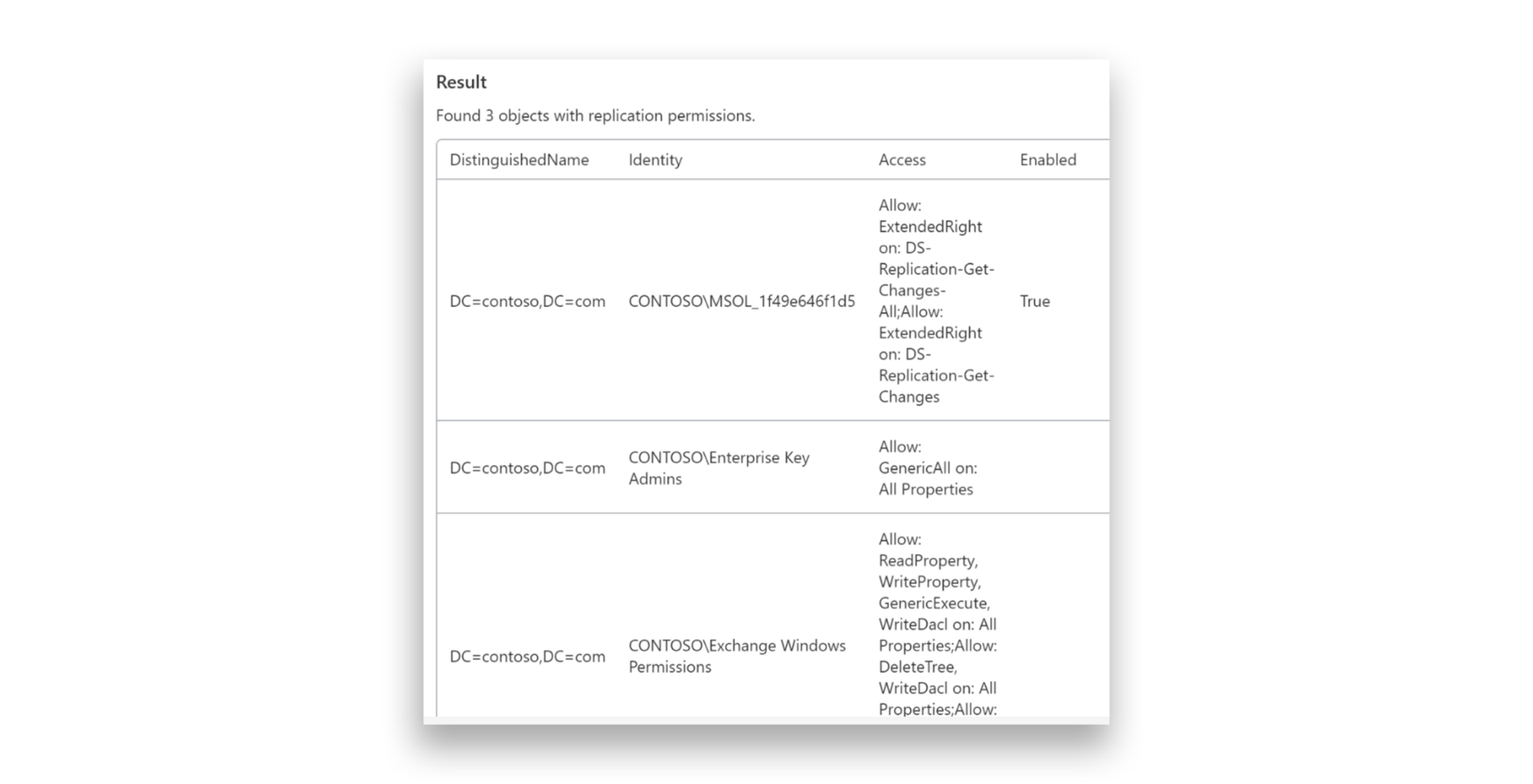Select the CONTOSO\Enterprise Key Admins identity

point(719,468)
